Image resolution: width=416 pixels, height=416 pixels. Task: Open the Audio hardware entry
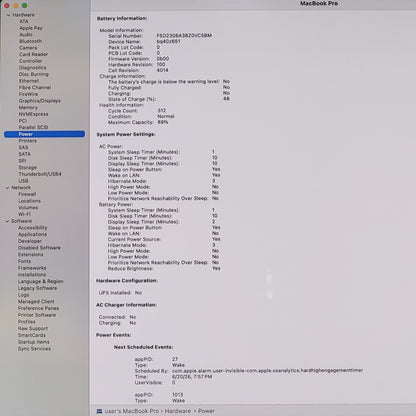pos(26,35)
